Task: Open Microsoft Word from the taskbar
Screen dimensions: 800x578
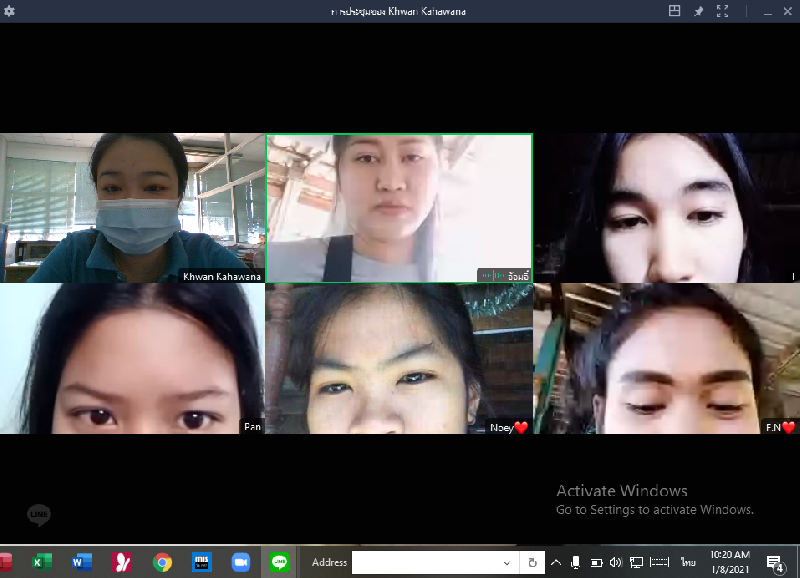Action: 82,562
